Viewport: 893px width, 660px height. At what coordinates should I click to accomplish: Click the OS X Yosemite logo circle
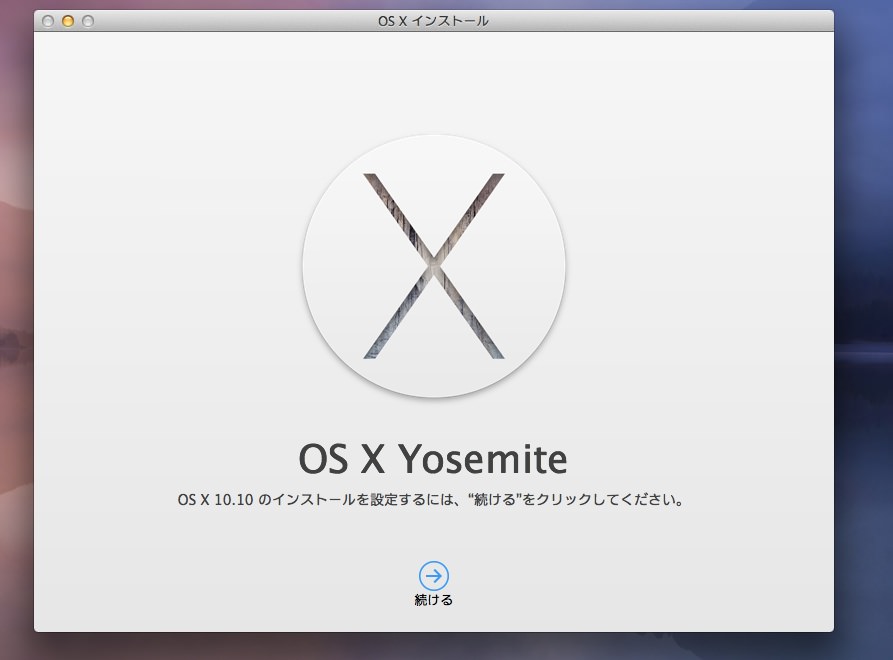(x=434, y=266)
